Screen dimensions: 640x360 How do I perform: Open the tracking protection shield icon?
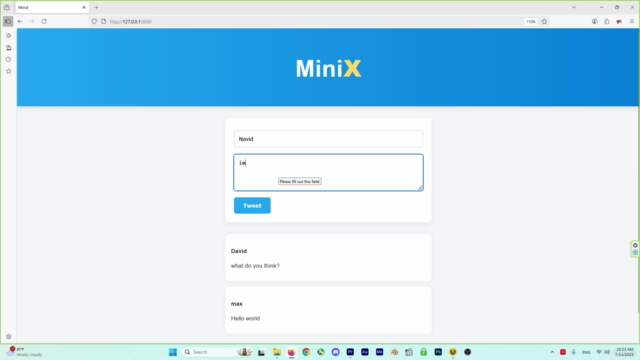(94, 21)
